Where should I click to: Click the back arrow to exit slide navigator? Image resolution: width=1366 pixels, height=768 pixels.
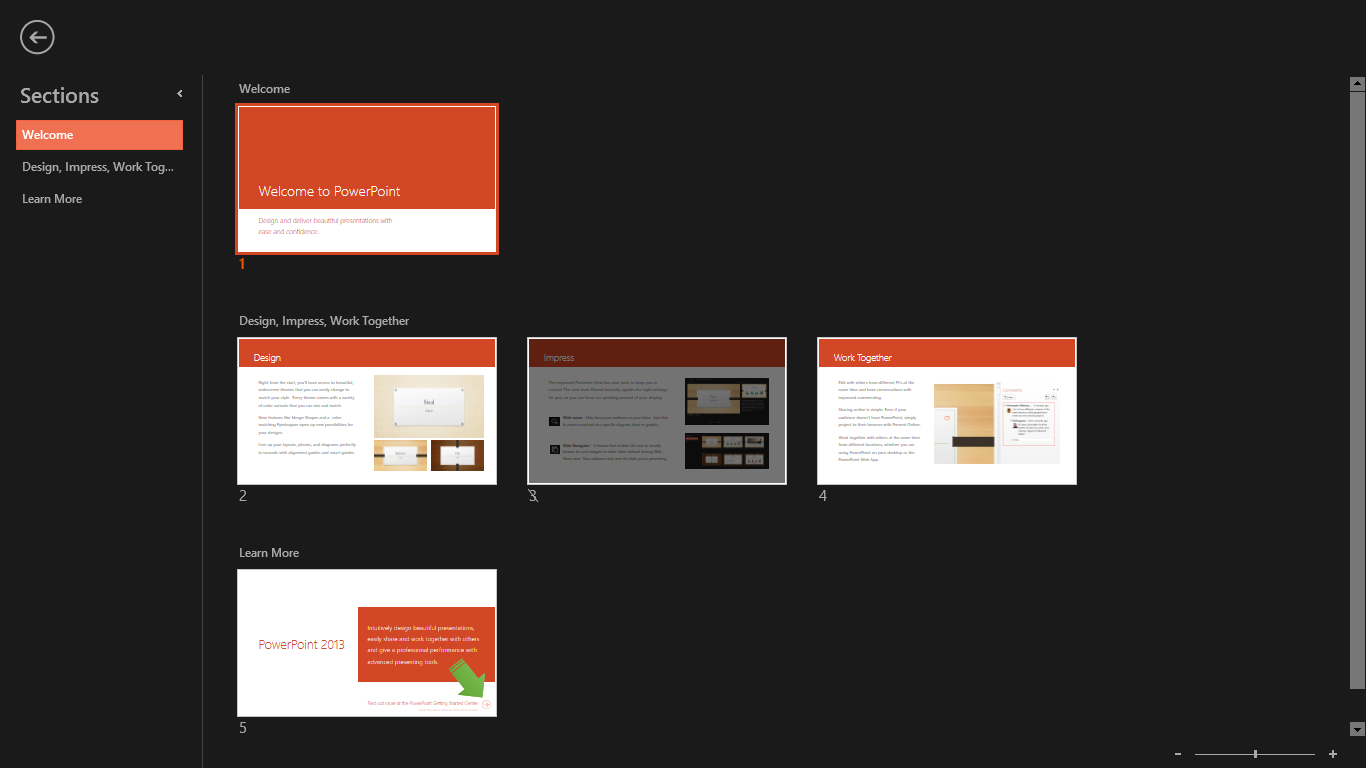[x=37, y=38]
